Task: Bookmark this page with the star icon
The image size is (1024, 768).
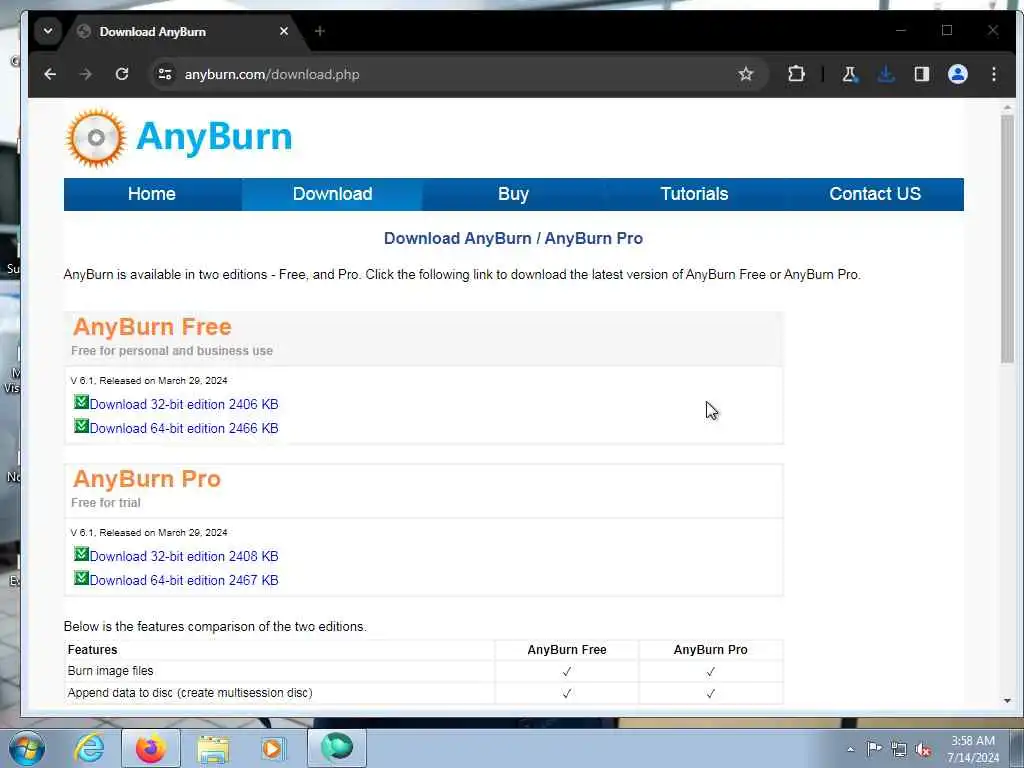Action: pyautogui.click(x=746, y=74)
